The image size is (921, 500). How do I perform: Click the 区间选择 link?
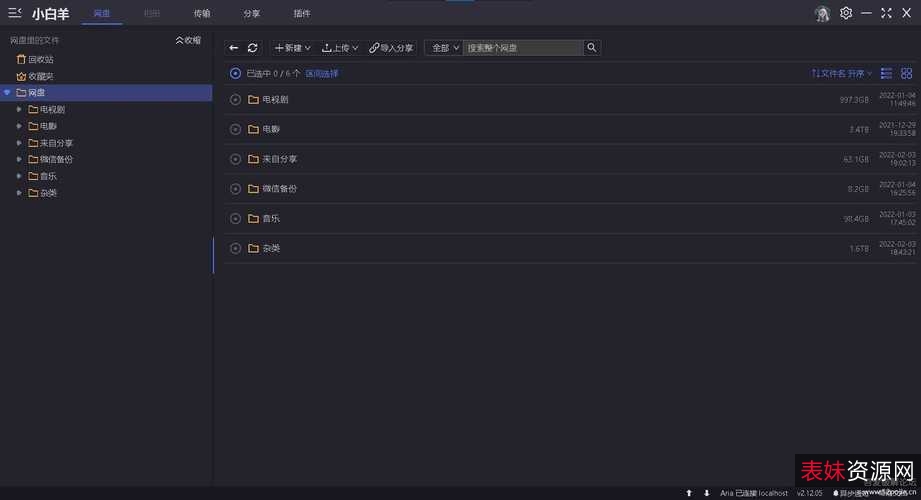coord(322,73)
